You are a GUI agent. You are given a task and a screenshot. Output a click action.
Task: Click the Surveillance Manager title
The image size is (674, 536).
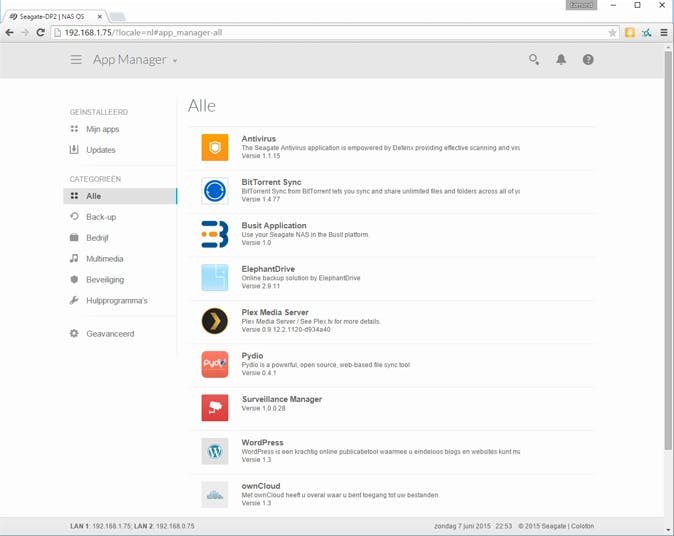coord(282,399)
